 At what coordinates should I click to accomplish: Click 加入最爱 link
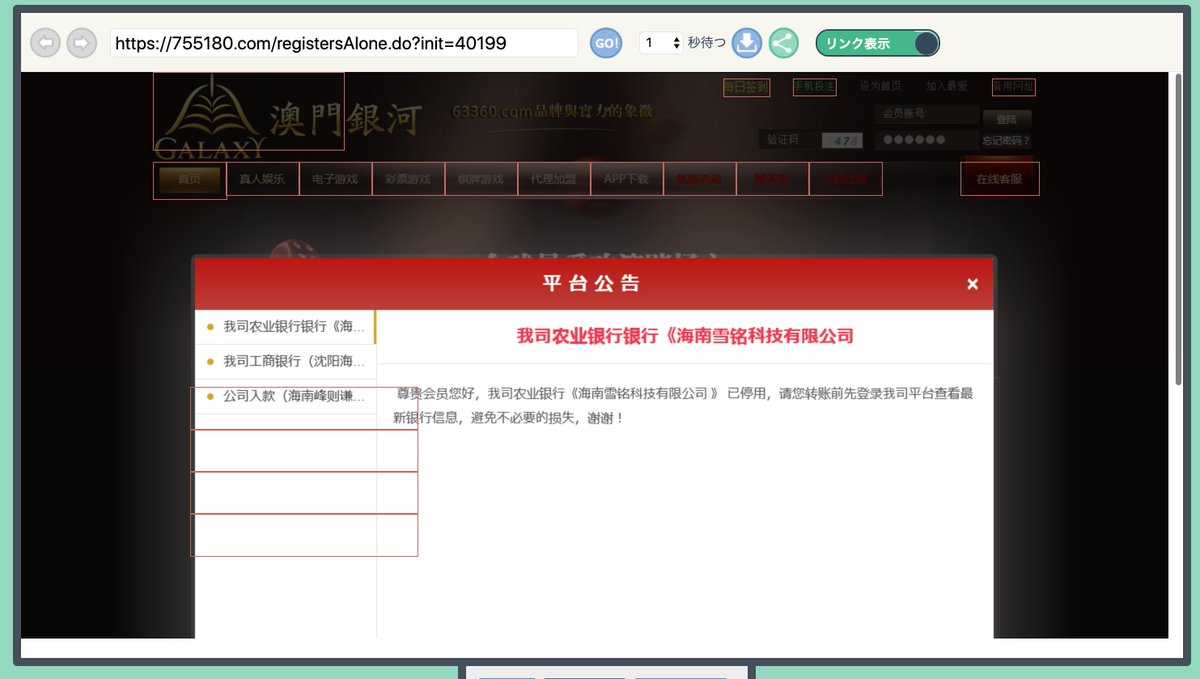click(946, 87)
